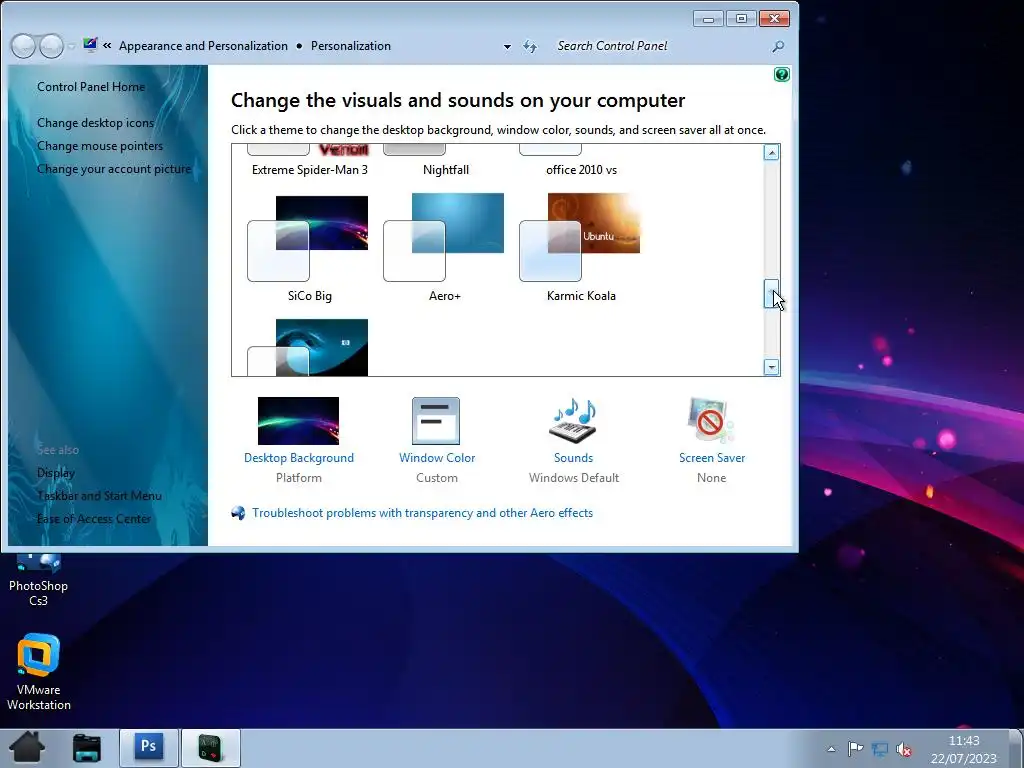
Task: Click the theme list scroll up arrow
Action: coord(771,153)
